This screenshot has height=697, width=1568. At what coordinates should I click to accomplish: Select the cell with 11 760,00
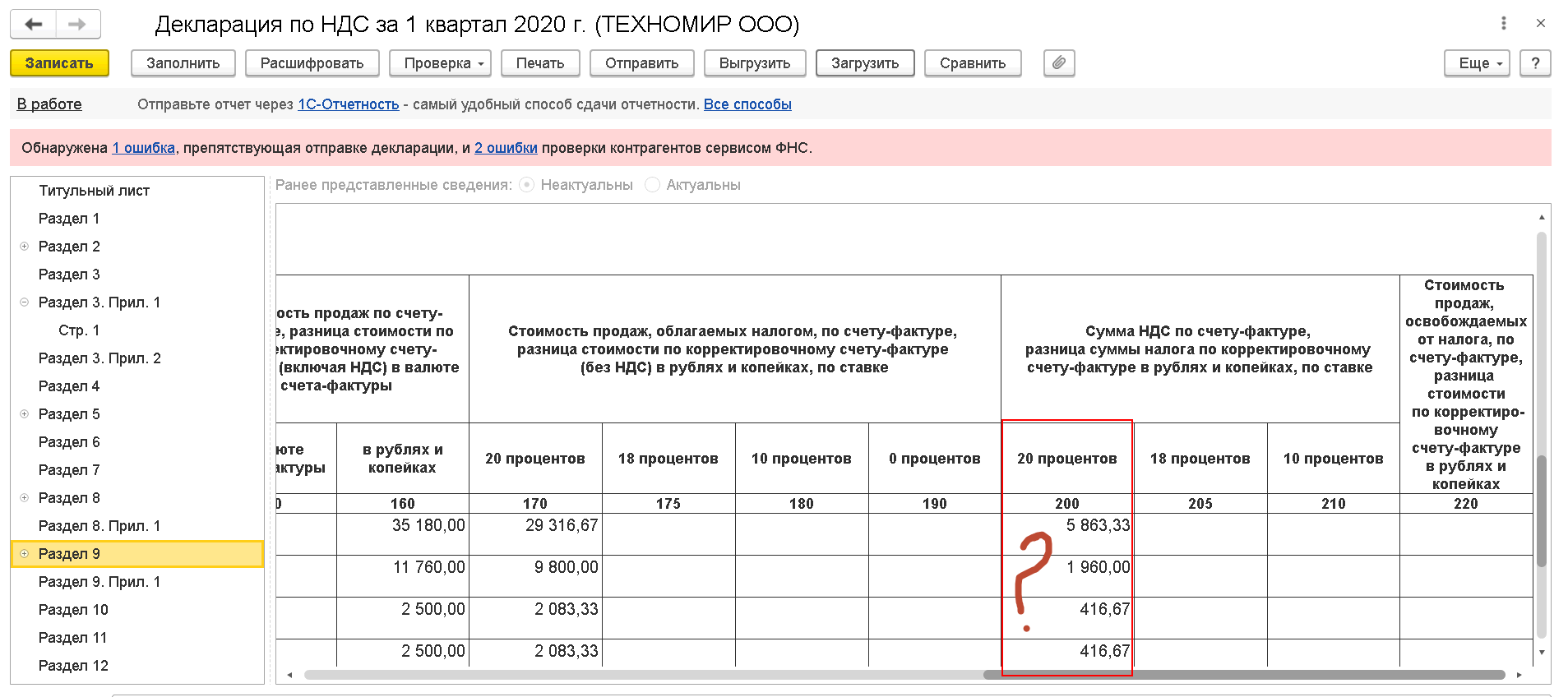tap(403, 576)
